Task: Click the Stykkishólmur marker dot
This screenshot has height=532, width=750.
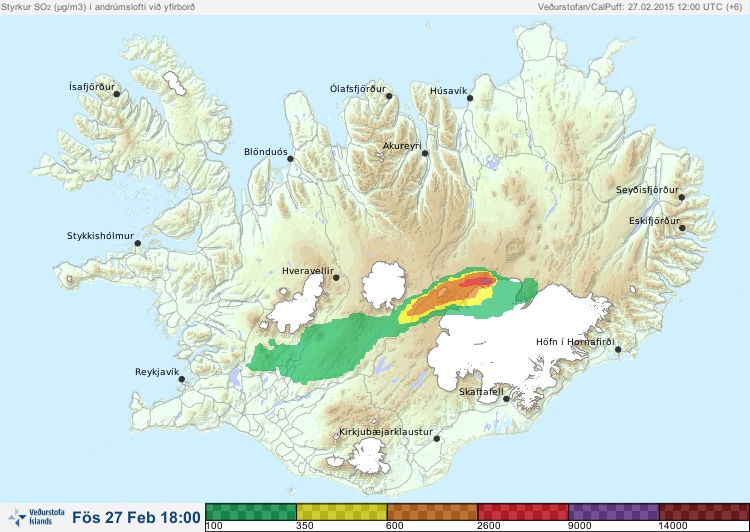Action: point(138,244)
